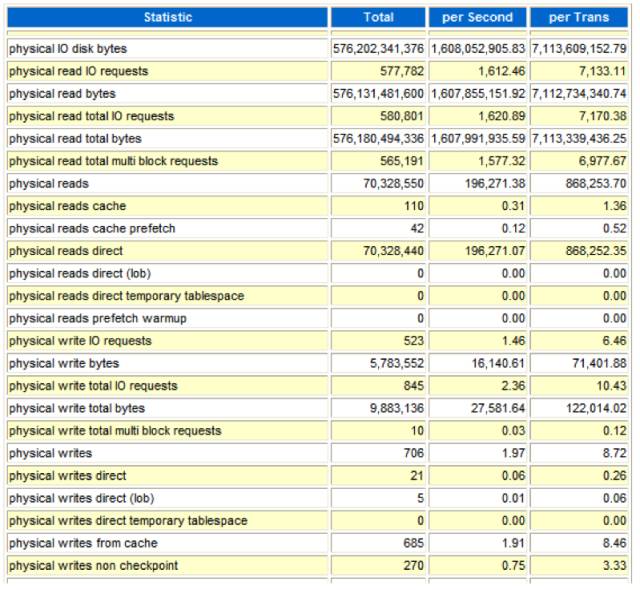Select 'physical writes direct temporary tablespace'

pyautogui.click(x=128, y=521)
